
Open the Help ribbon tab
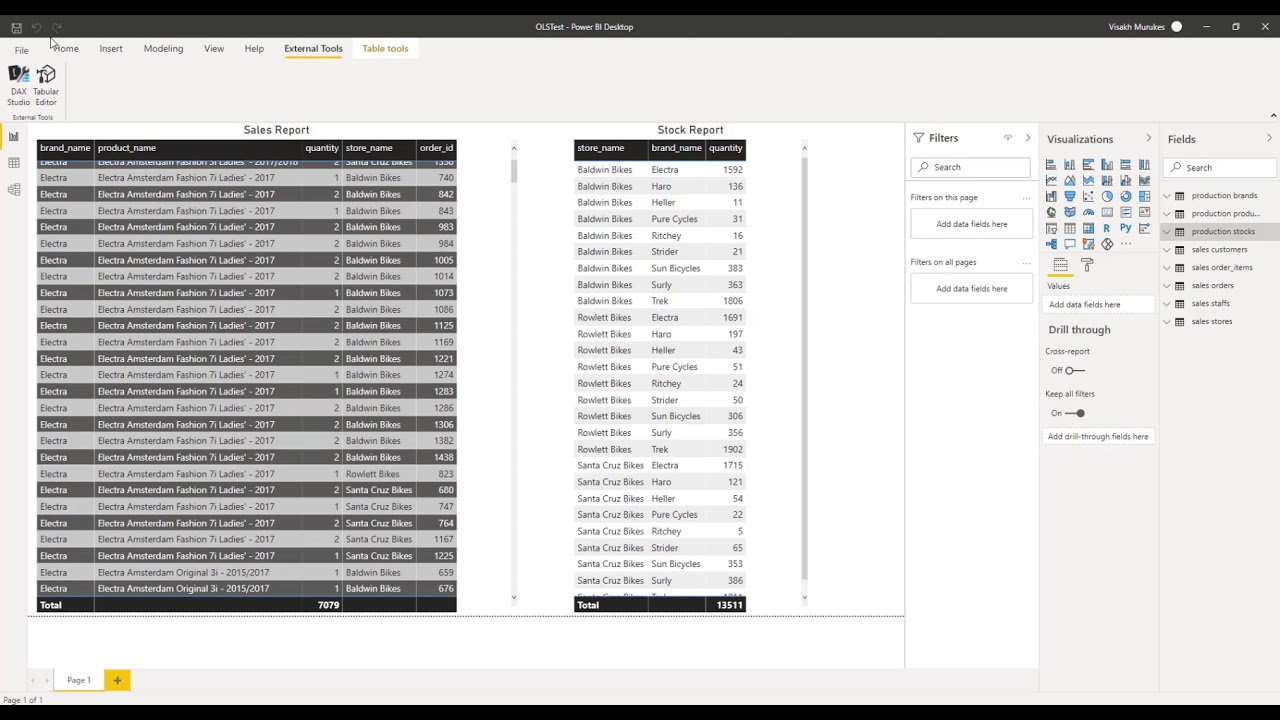coord(254,48)
